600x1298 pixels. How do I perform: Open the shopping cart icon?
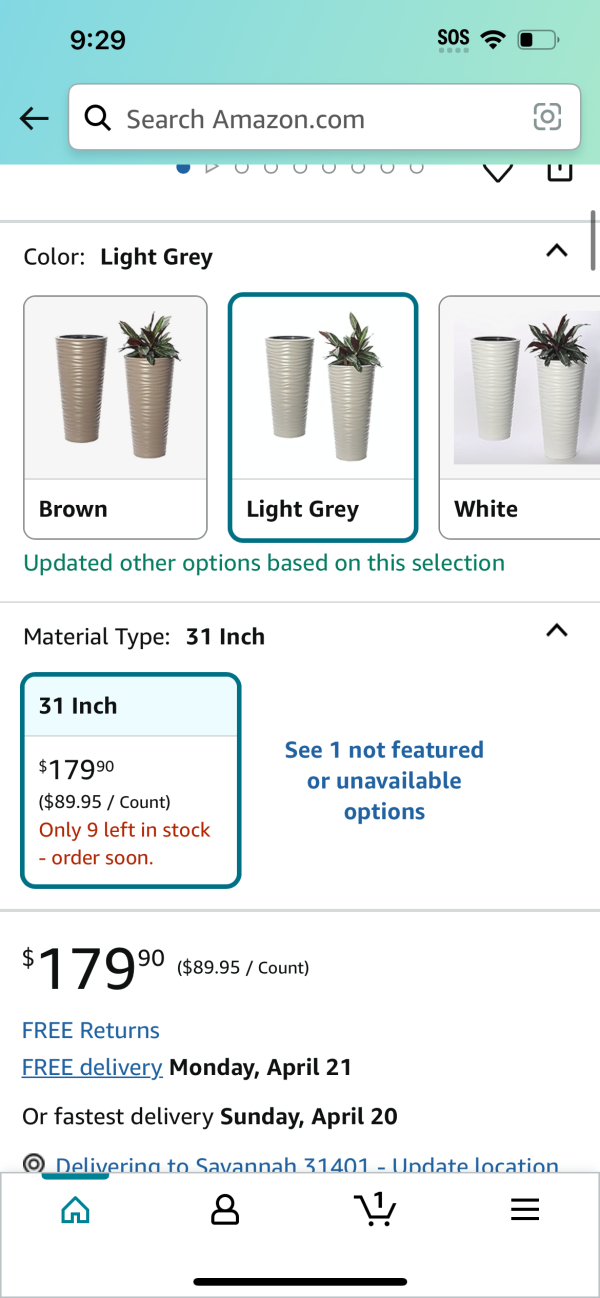tap(375, 1209)
